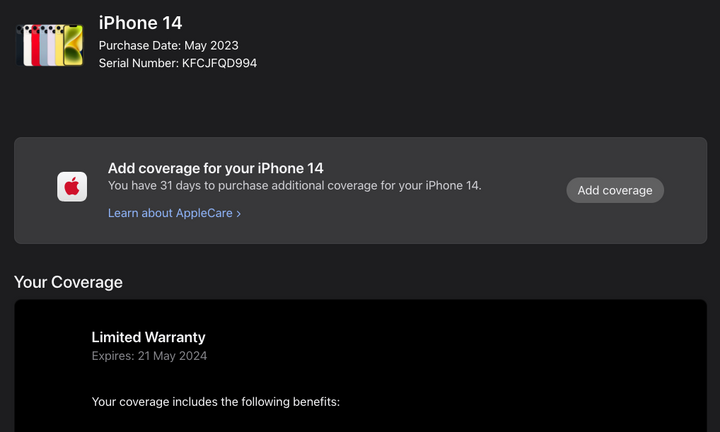Click the red Apple logo icon
Viewport: 720px width, 432px height.
point(72,187)
